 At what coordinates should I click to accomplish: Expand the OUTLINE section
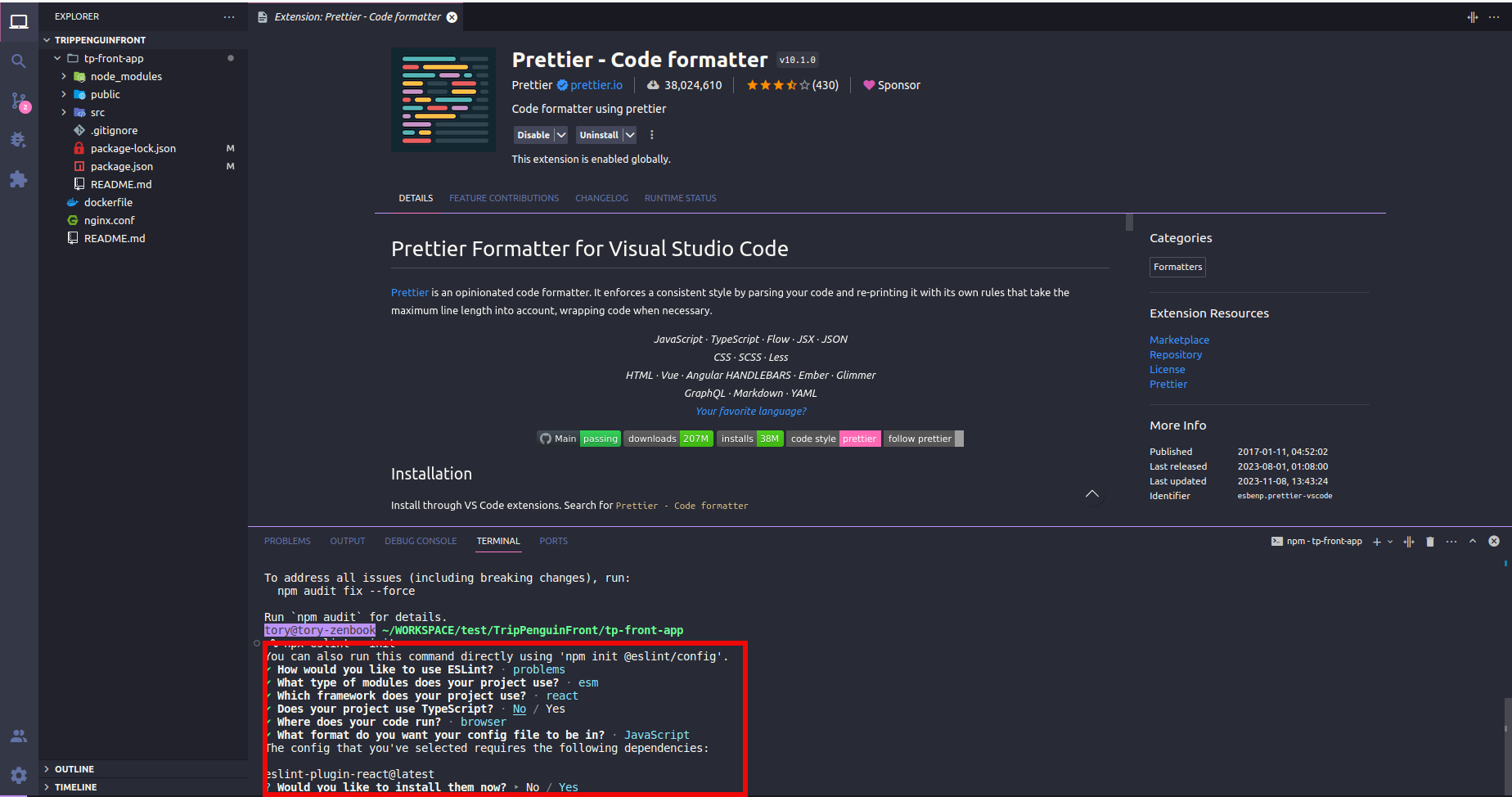(x=47, y=769)
